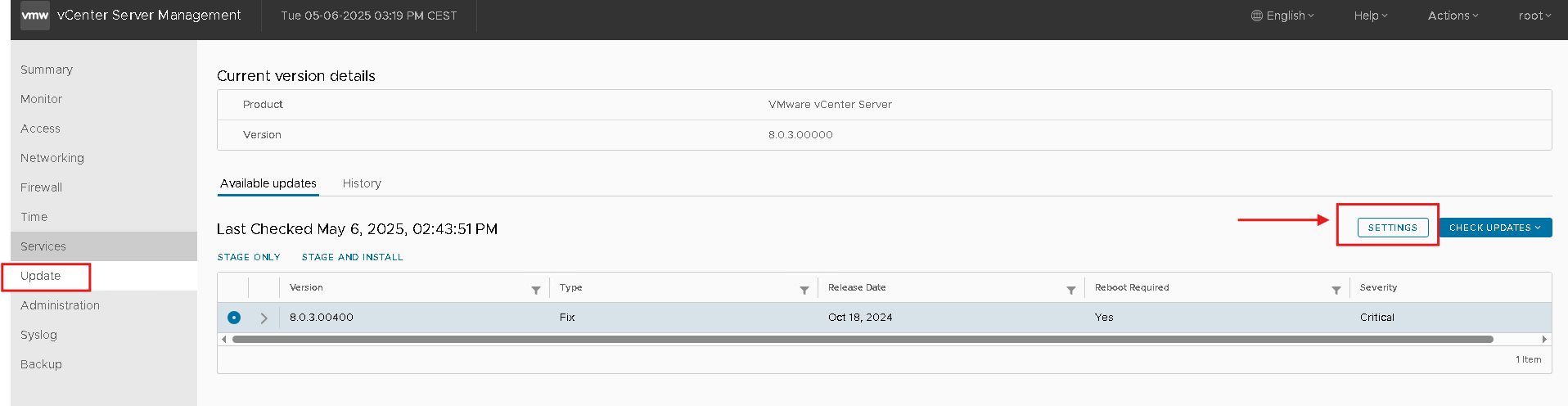
Task: Click Stage Only
Action: click(x=249, y=257)
